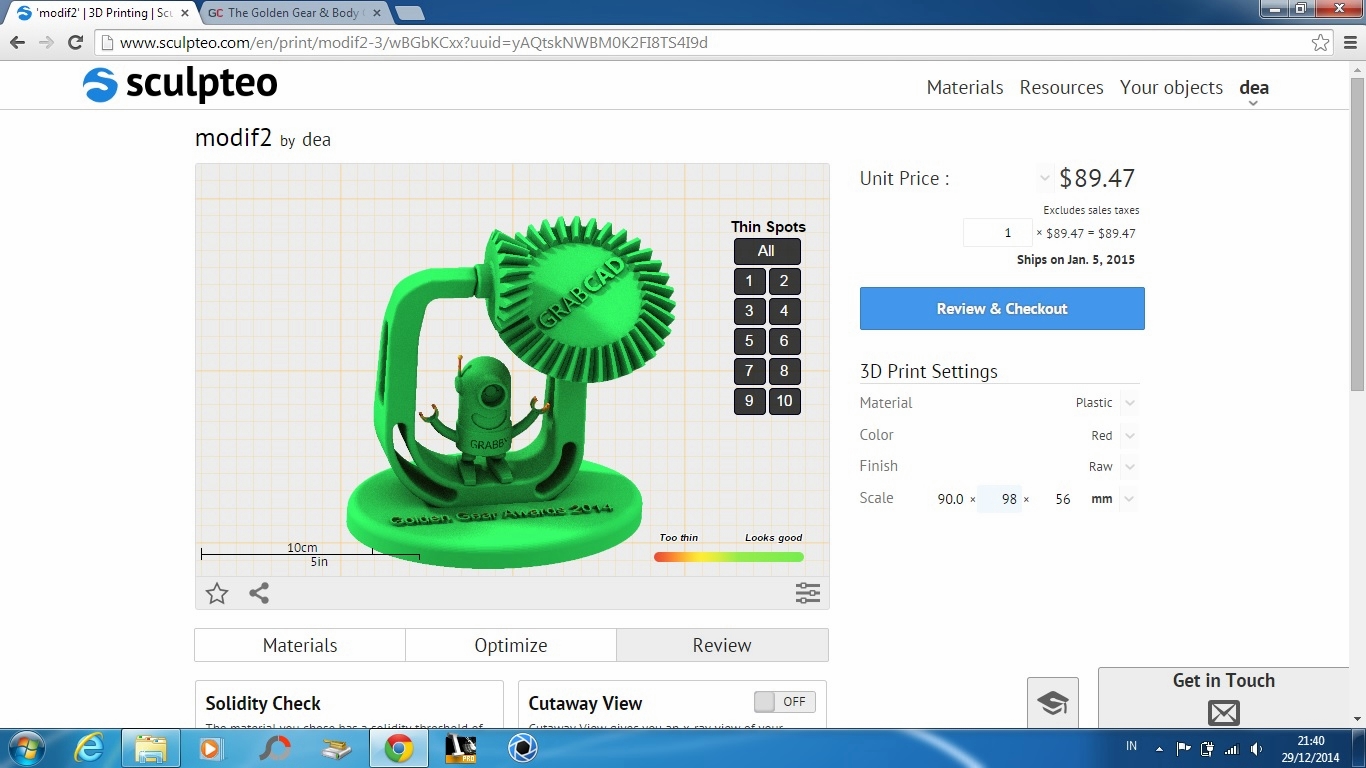Click the envelope icon under Get in Touch

(1224, 712)
